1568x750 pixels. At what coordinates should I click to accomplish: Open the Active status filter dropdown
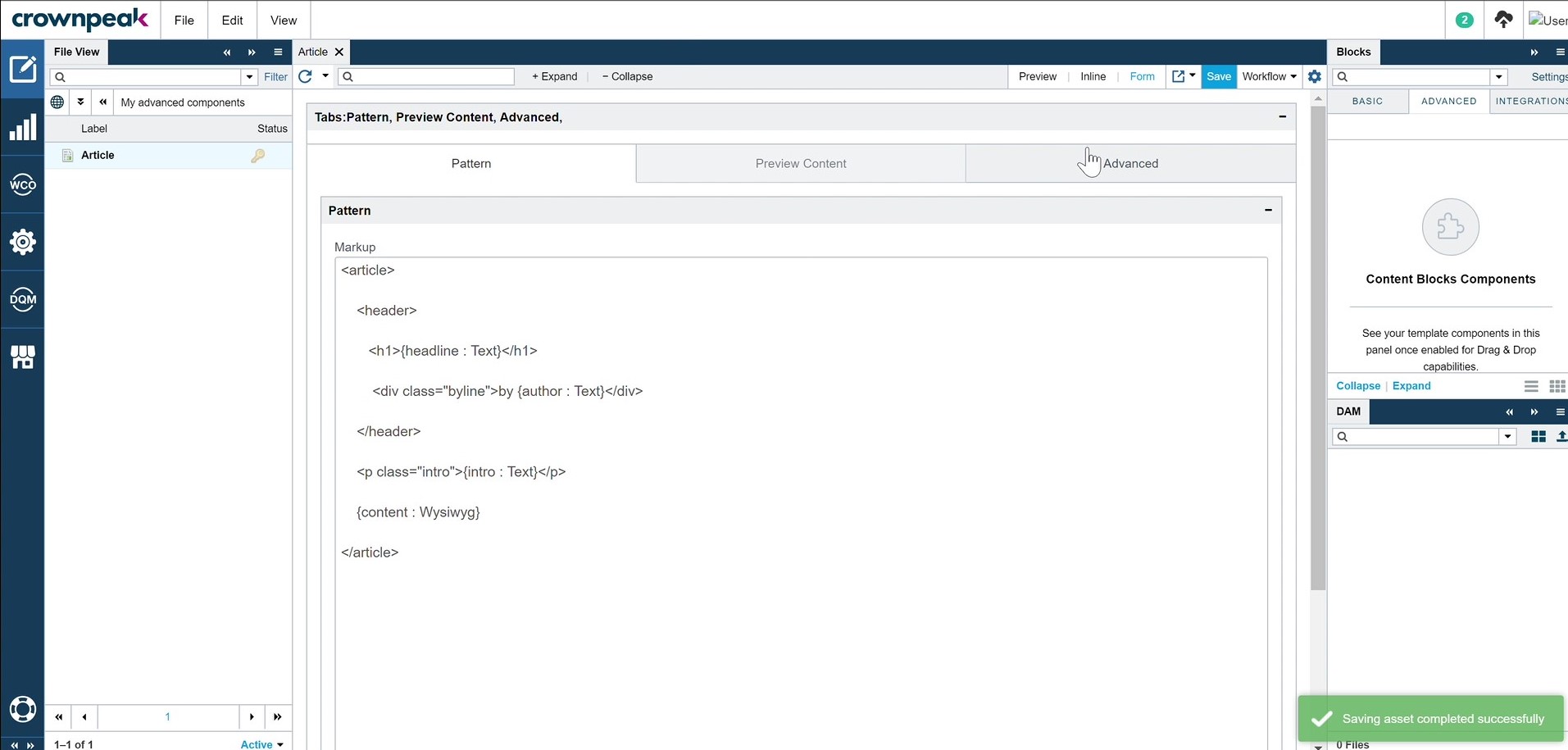tap(262, 744)
